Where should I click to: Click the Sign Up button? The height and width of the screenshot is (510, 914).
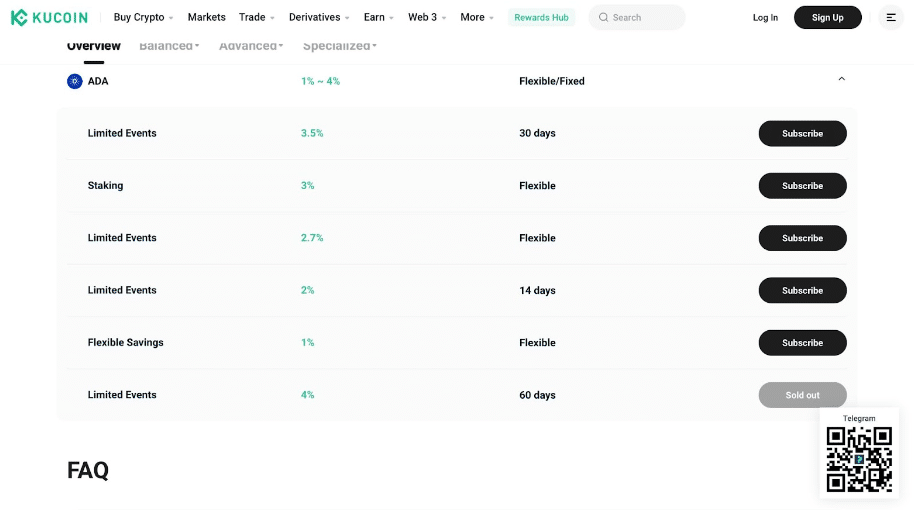pos(827,17)
